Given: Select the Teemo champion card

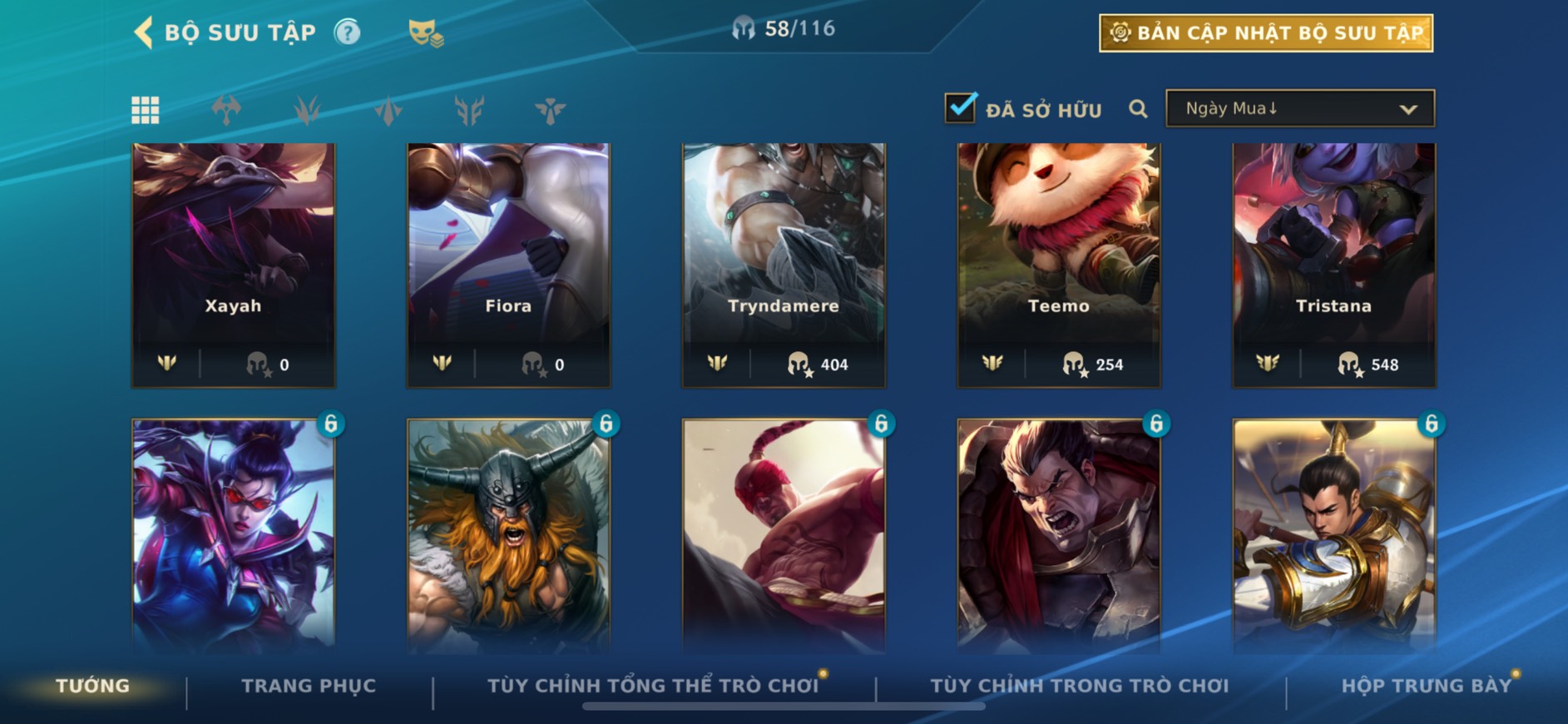Looking at the screenshot, I should (1059, 265).
